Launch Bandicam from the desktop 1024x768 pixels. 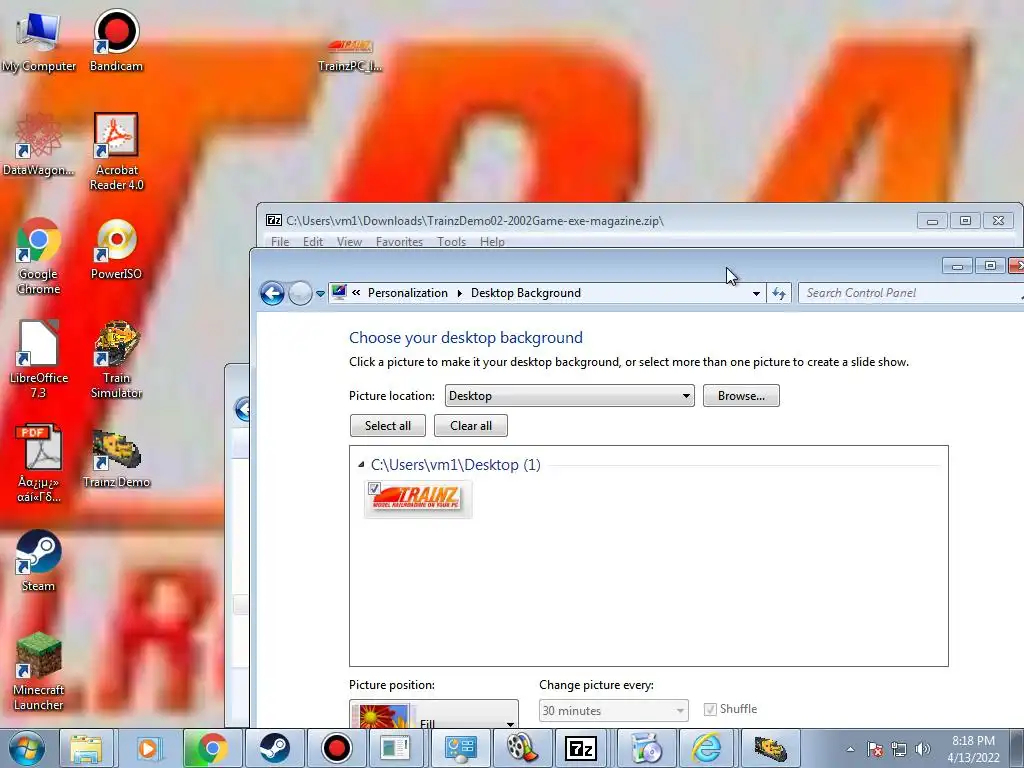(x=116, y=39)
